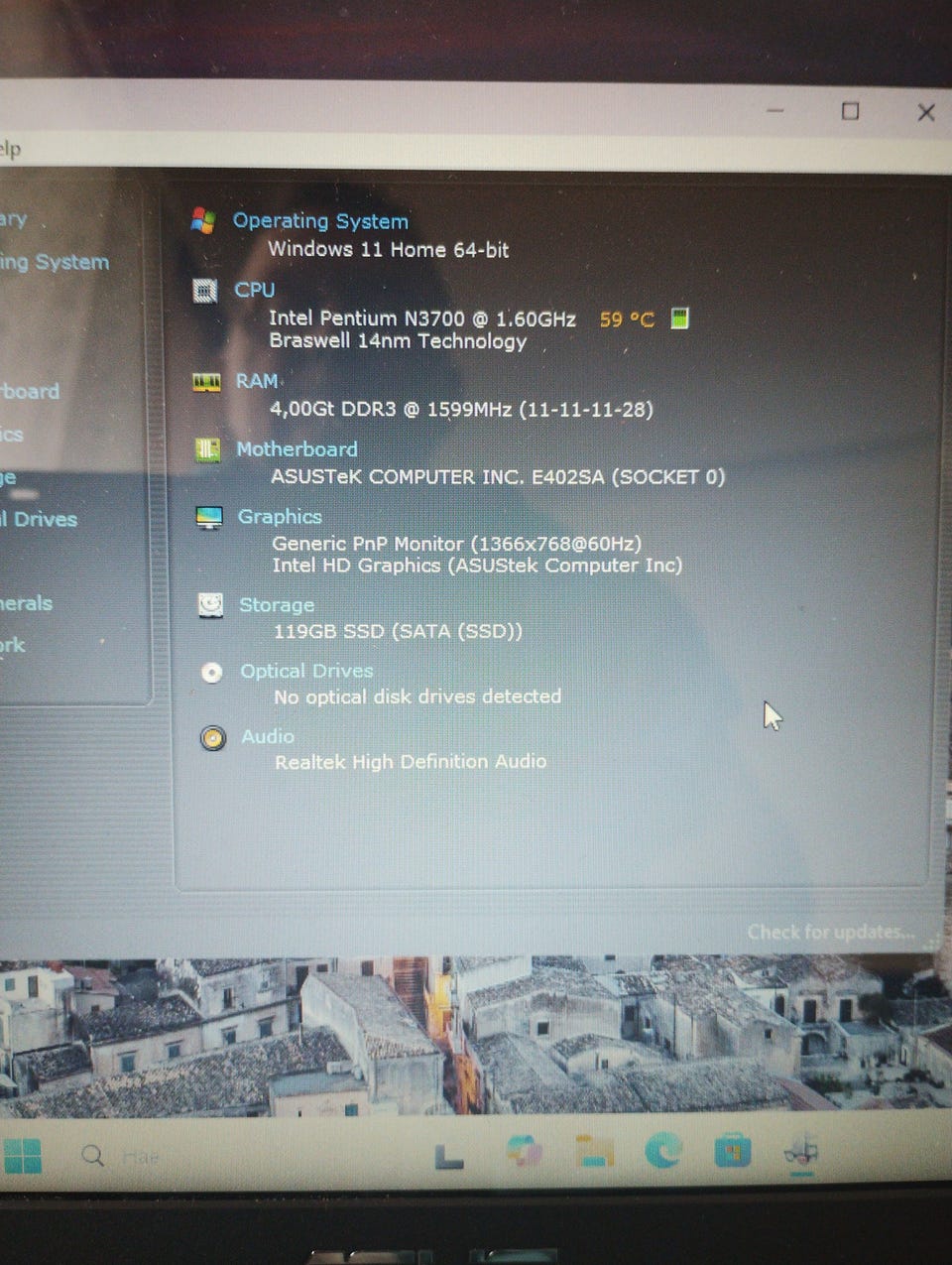Open the Audio section heading
The width and height of the screenshot is (952, 1265).
268,737
